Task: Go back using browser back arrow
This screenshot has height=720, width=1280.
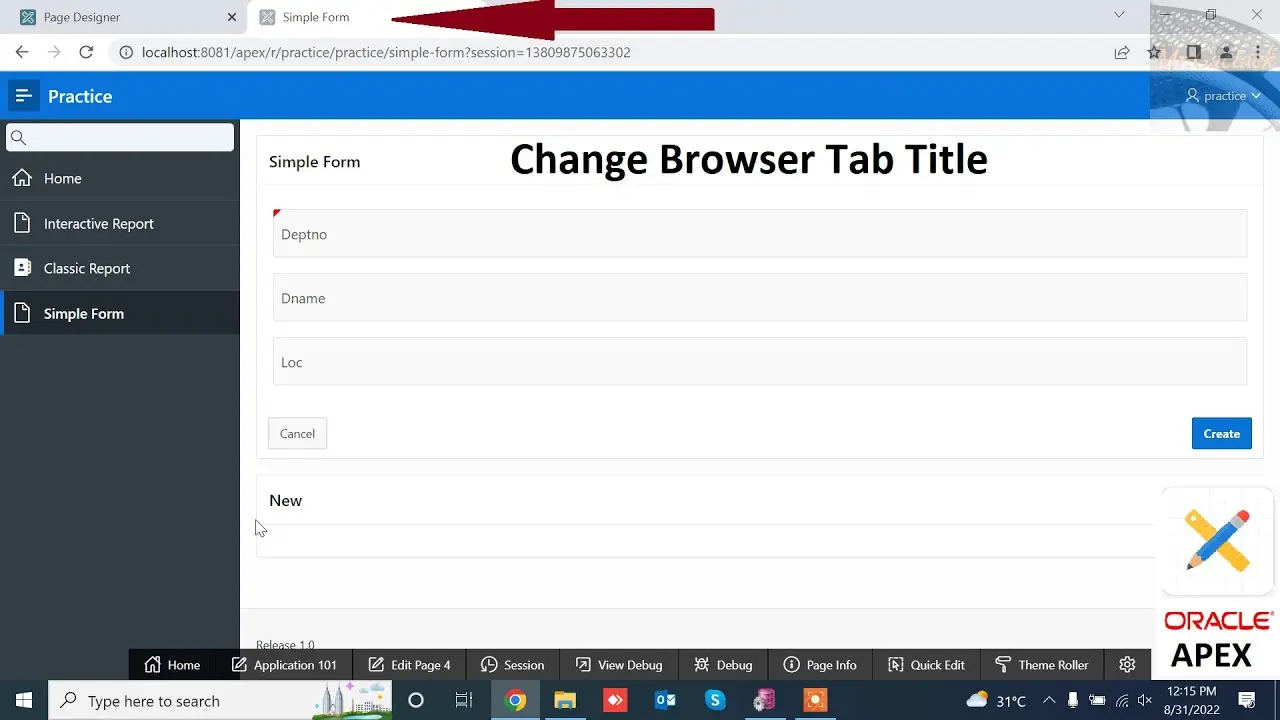Action: [22, 52]
